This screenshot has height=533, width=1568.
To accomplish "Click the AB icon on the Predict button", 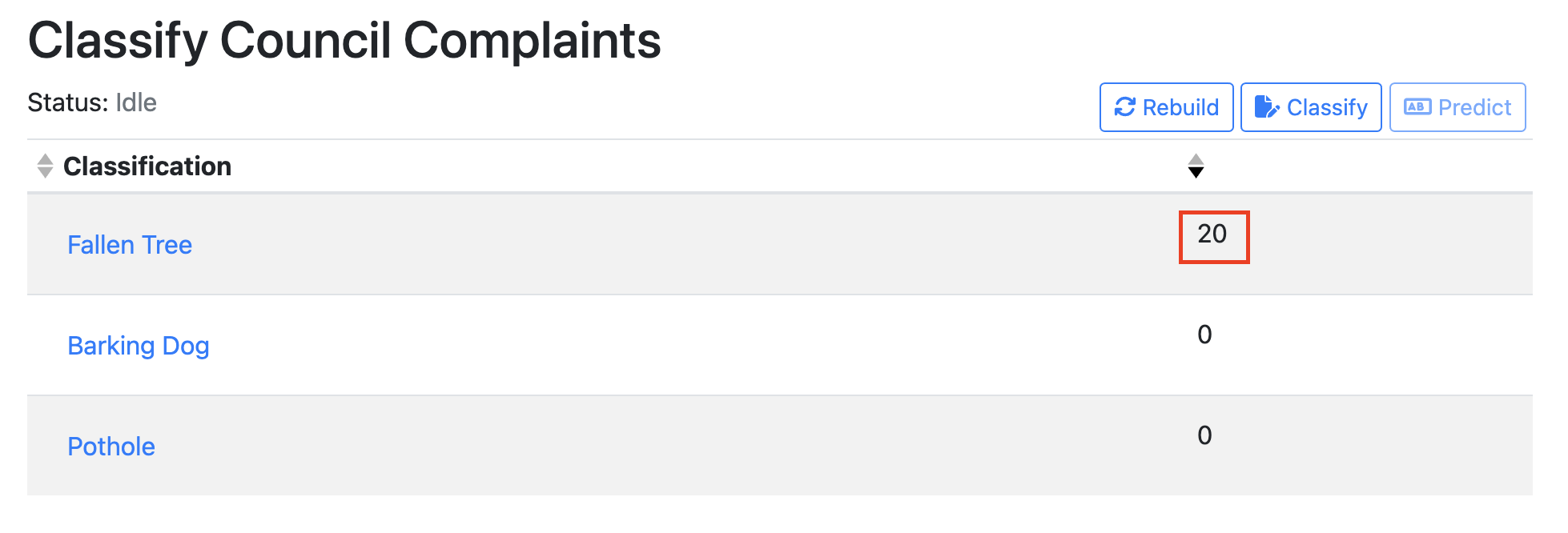I will 1417,107.
